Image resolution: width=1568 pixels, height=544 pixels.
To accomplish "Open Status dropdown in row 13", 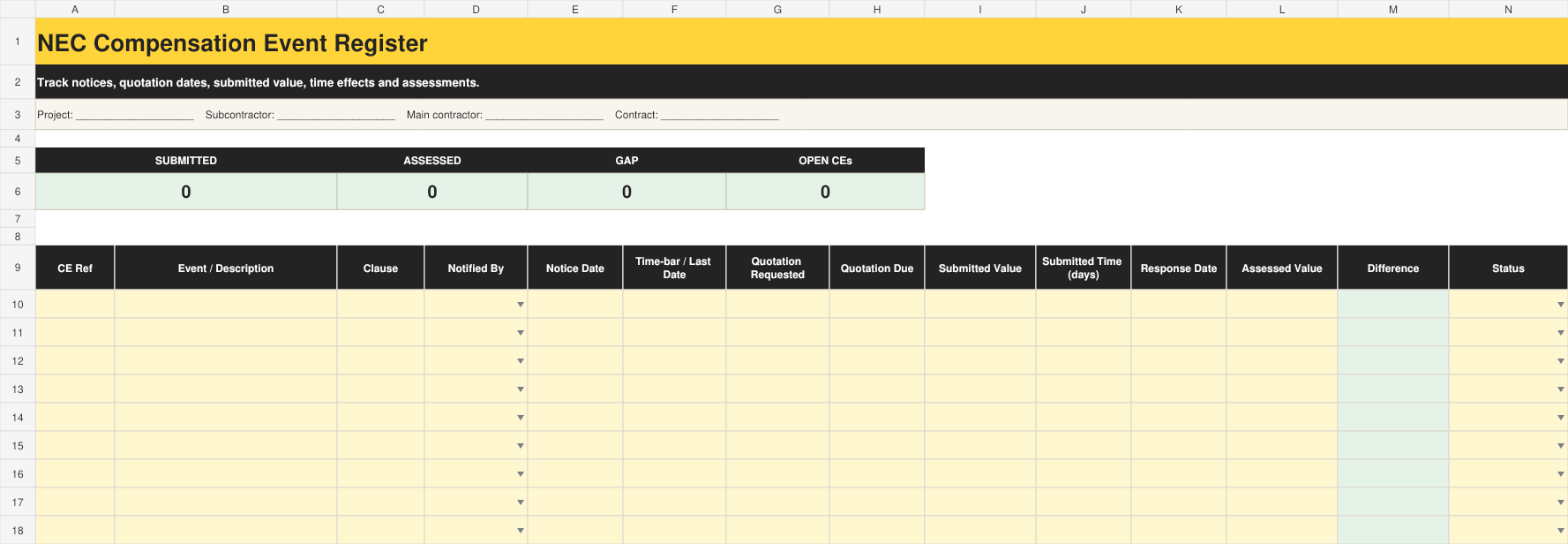I will click(x=1560, y=389).
